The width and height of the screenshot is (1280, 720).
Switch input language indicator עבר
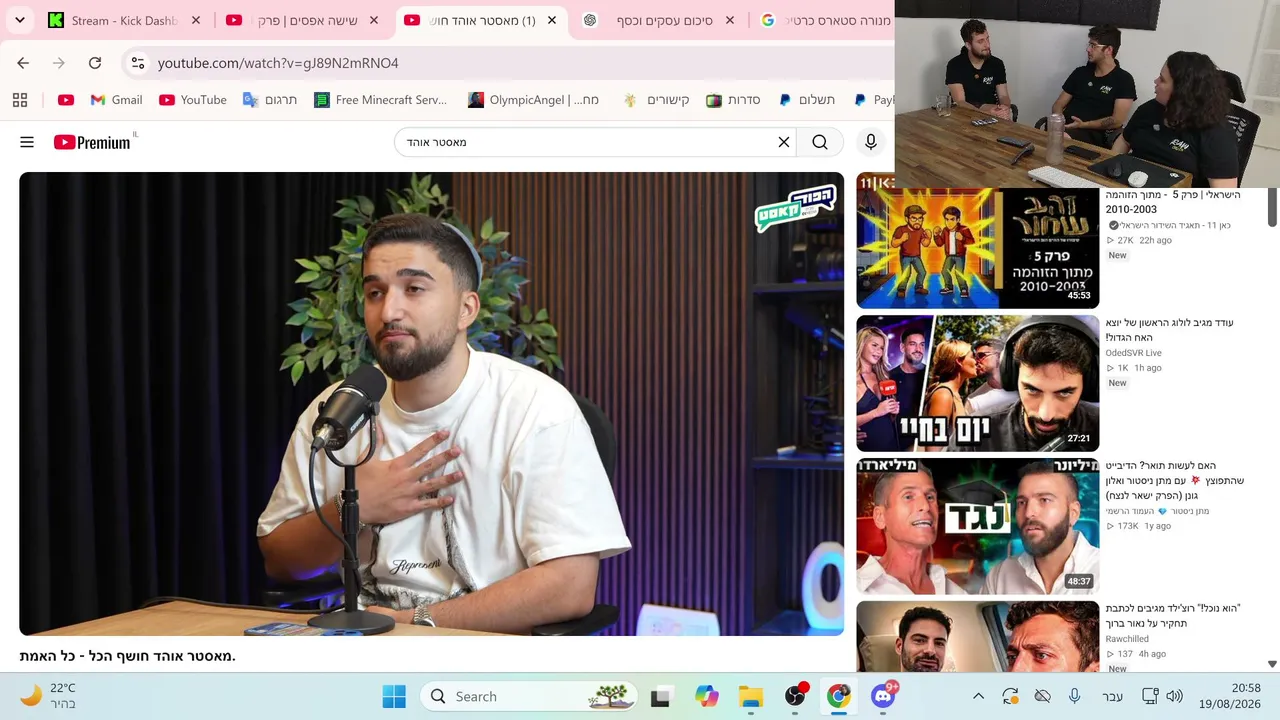(x=1112, y=696)
